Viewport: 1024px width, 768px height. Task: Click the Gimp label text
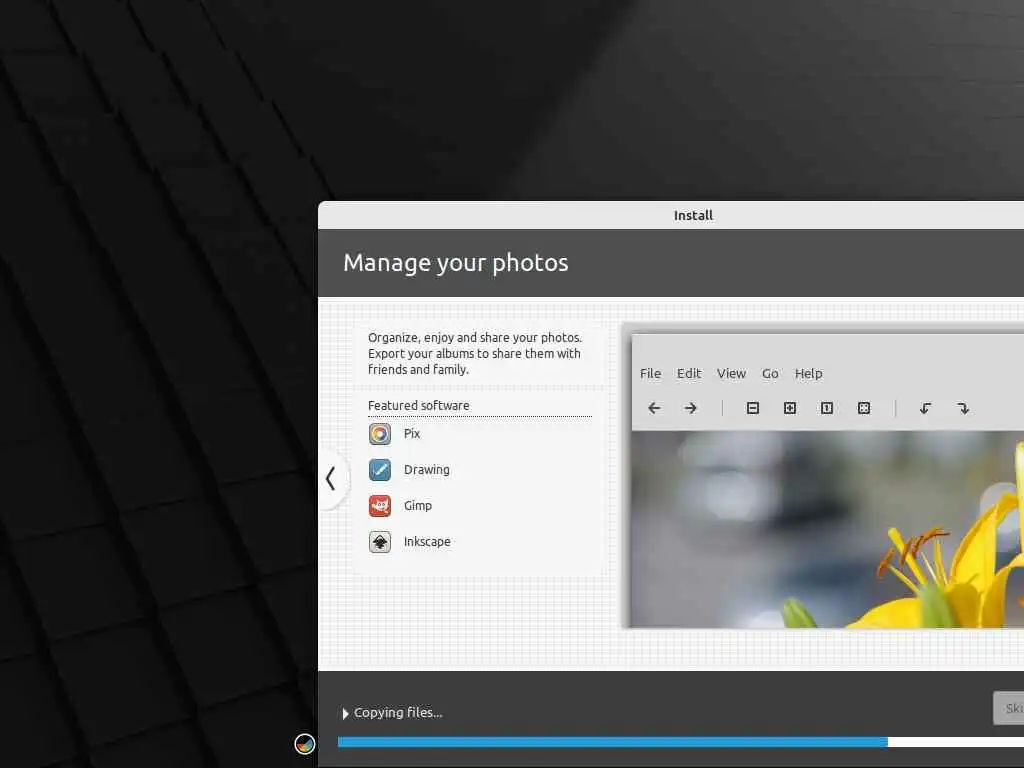(x=418, y=506)
